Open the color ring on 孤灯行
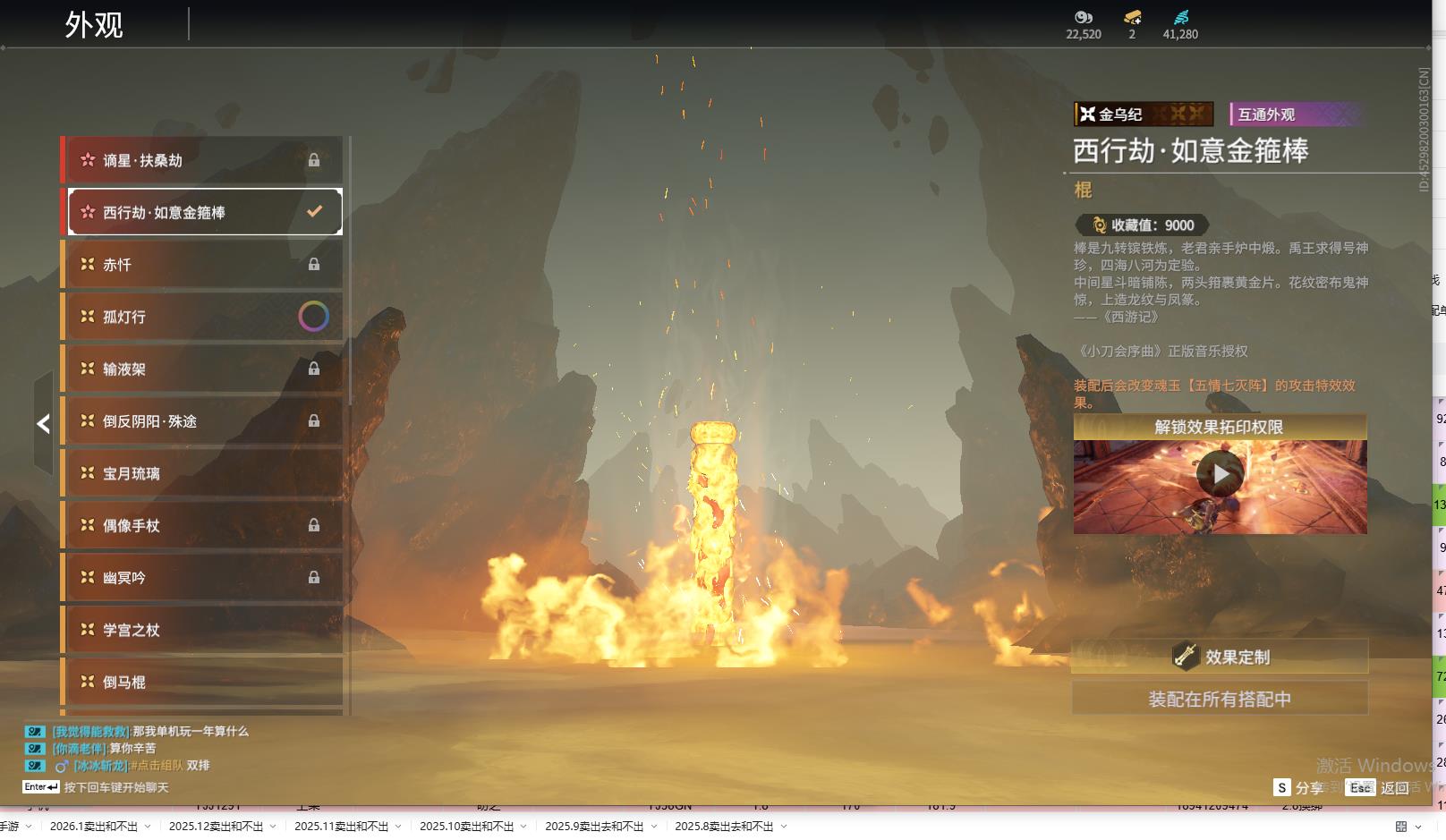 click(313, 316)
